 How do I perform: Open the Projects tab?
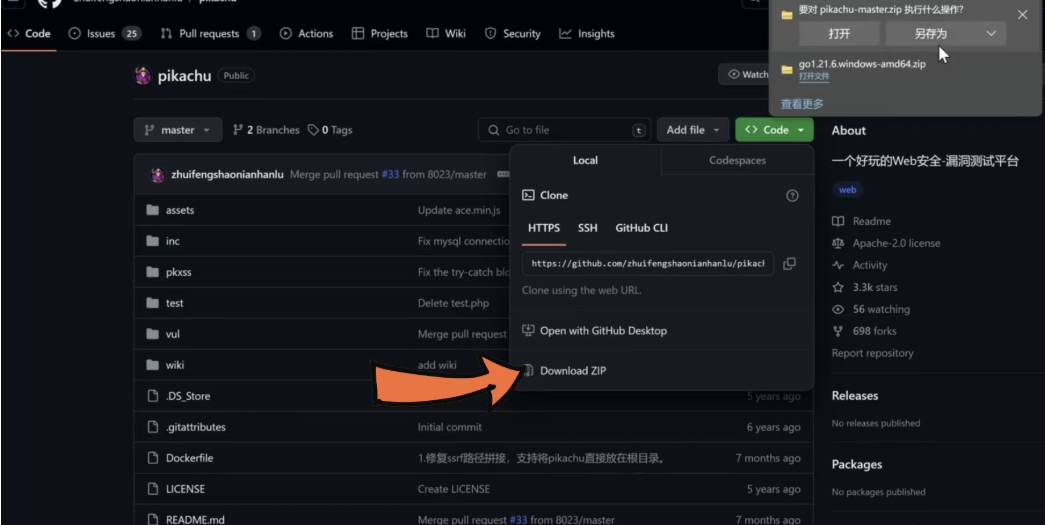(380, 33)
